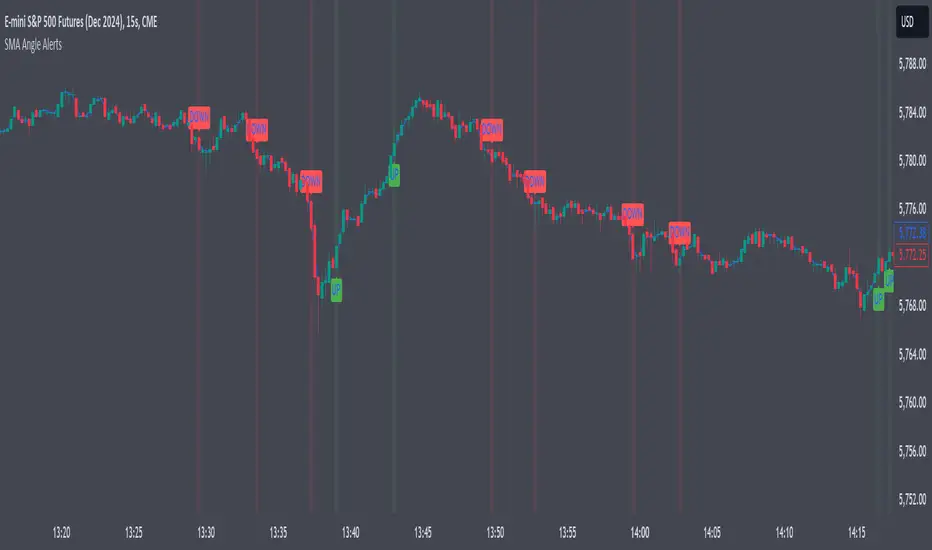
Task: Click the green UP label at the 13:39 low
Action: tap(336, 290)
